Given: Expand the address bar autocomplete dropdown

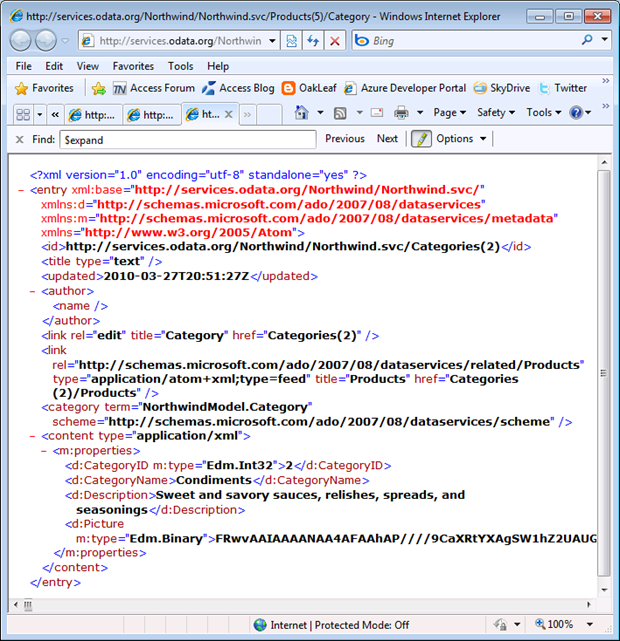Looking at the screenshot, I should pos(272,41).
